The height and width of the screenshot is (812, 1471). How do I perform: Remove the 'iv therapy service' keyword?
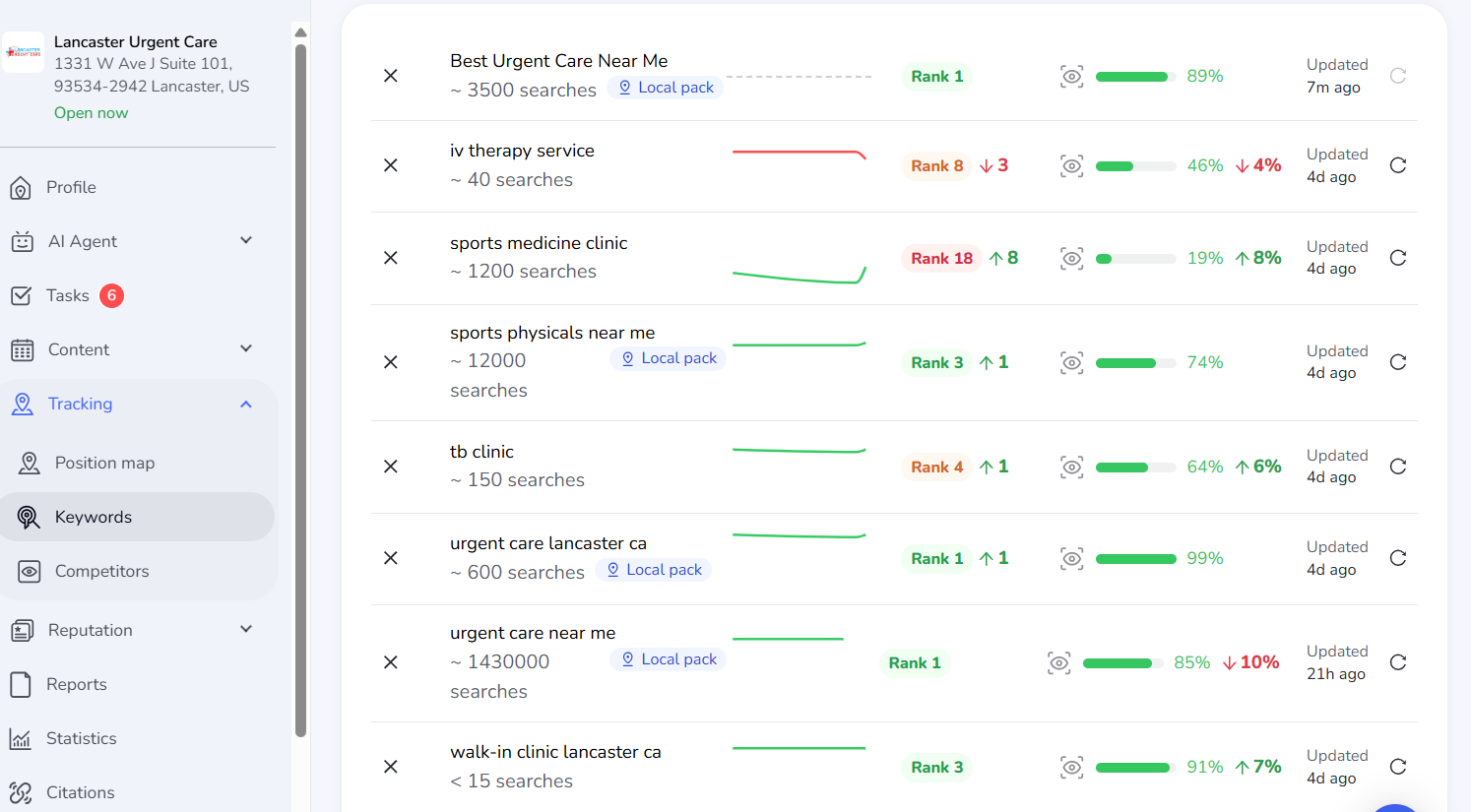pyautogui.click(x=391, y=165)
